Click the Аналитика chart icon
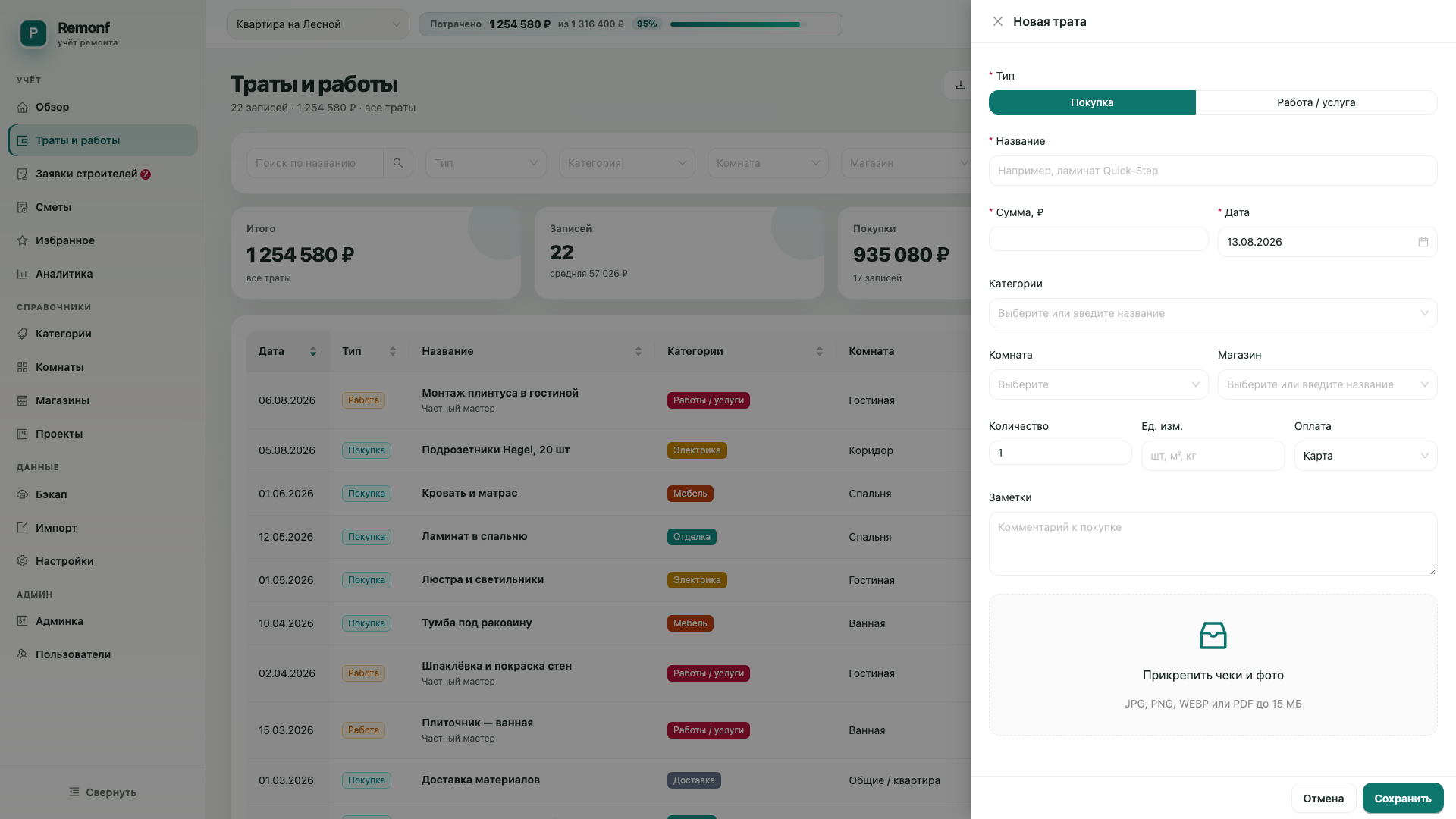Viewport: 1456px width, 819px height. 23,274
